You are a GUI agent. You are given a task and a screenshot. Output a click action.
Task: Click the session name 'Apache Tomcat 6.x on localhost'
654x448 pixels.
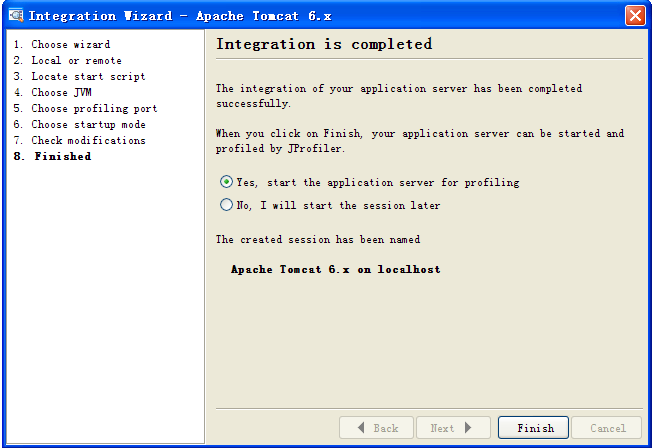(335, 269)
